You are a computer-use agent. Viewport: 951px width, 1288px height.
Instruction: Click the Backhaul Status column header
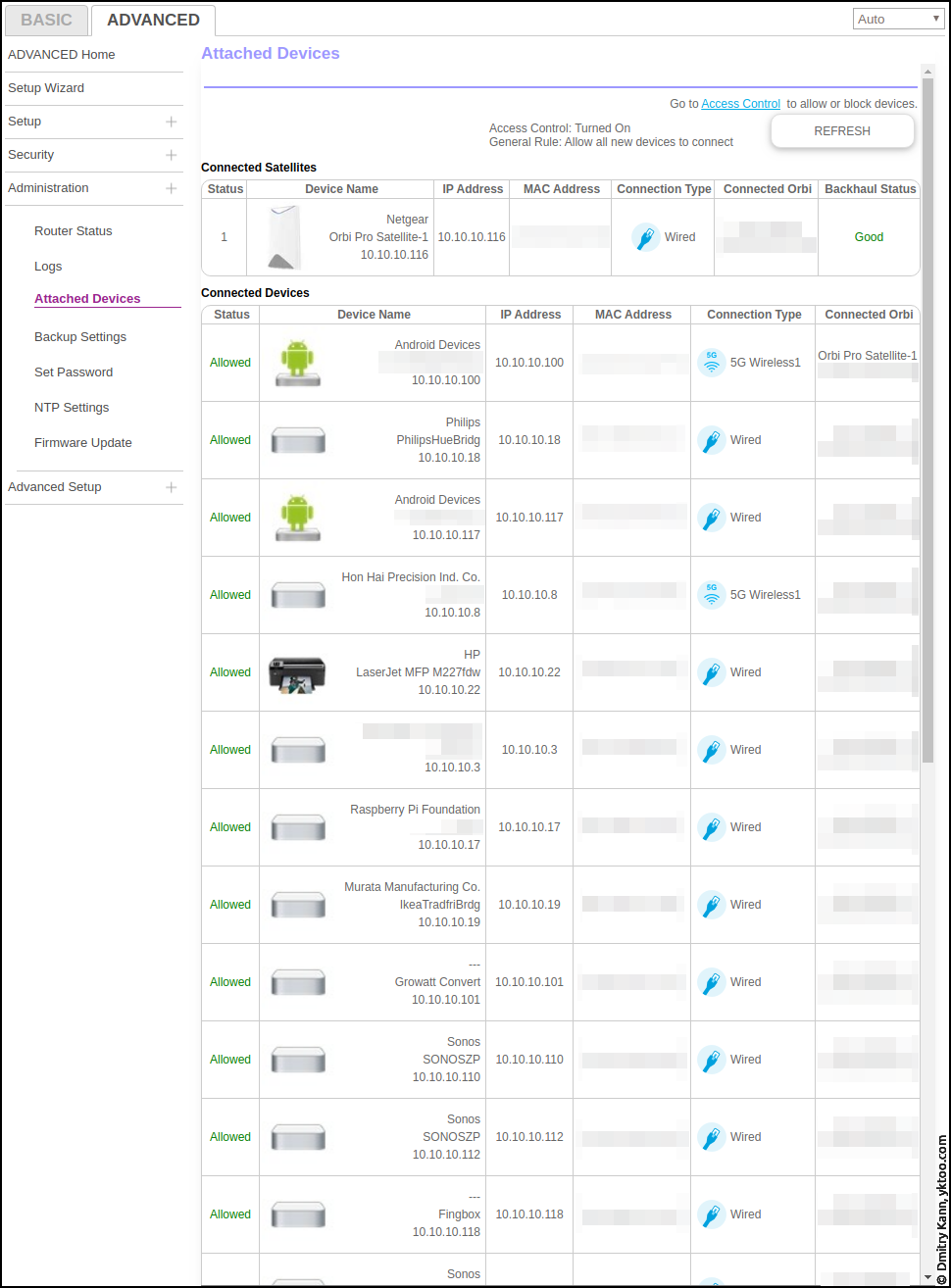(x=870, y=189)
